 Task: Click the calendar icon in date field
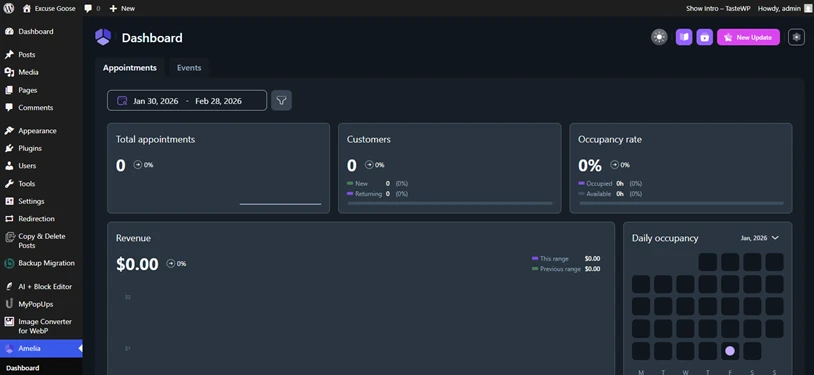click(x=122, y=101)
